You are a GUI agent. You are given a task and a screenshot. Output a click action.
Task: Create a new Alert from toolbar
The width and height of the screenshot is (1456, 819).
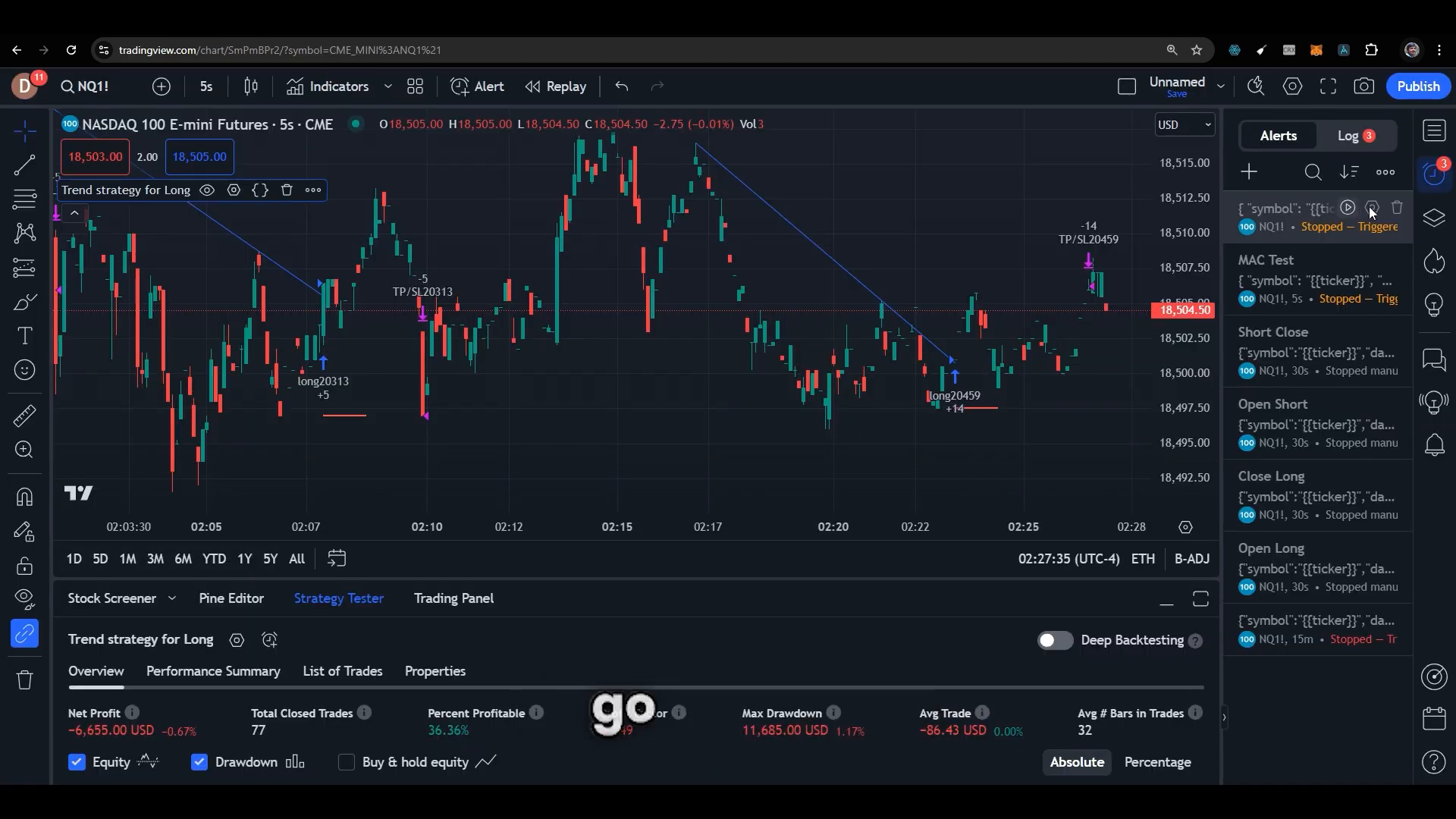pos(477,86)
